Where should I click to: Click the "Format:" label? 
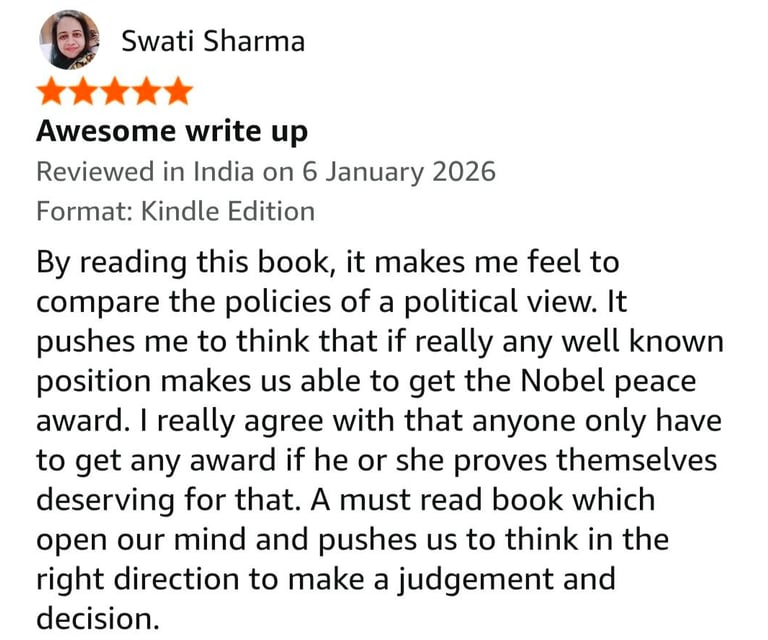pos(85,212)
